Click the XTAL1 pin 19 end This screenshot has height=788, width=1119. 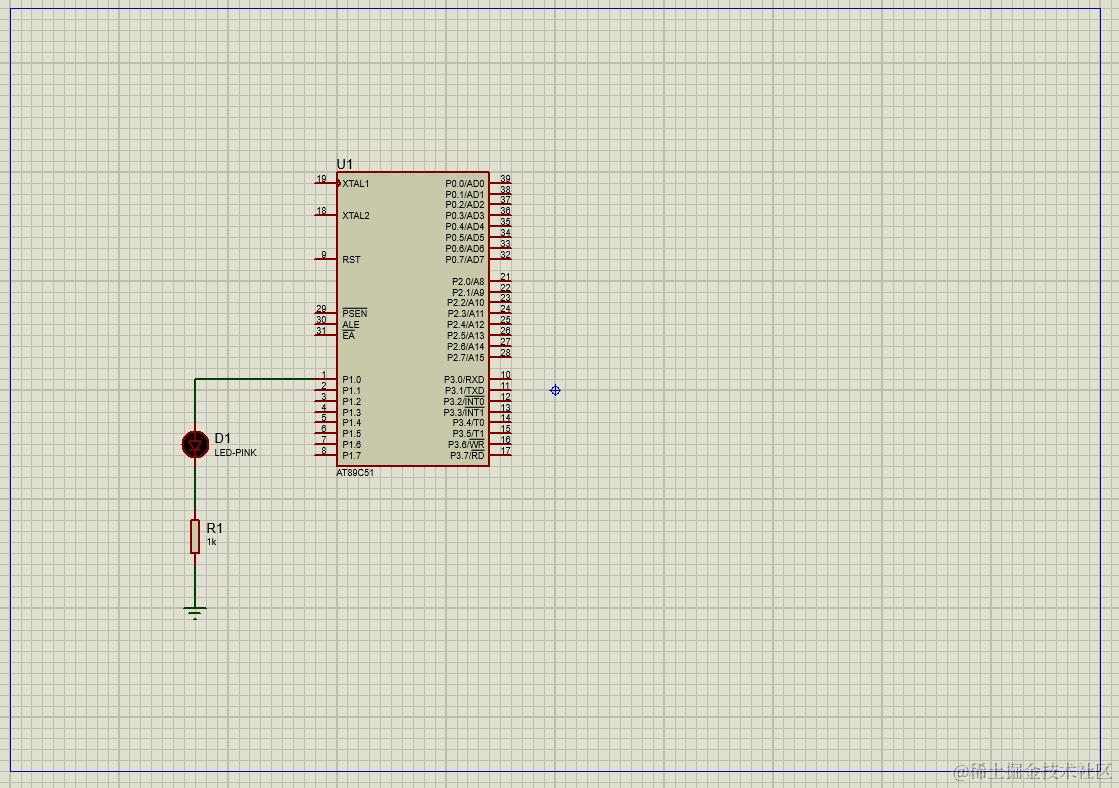pos(316,183)
